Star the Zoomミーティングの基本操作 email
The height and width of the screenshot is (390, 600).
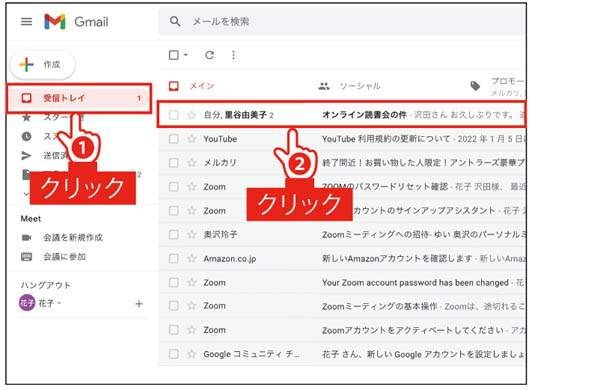click(192, 306)
